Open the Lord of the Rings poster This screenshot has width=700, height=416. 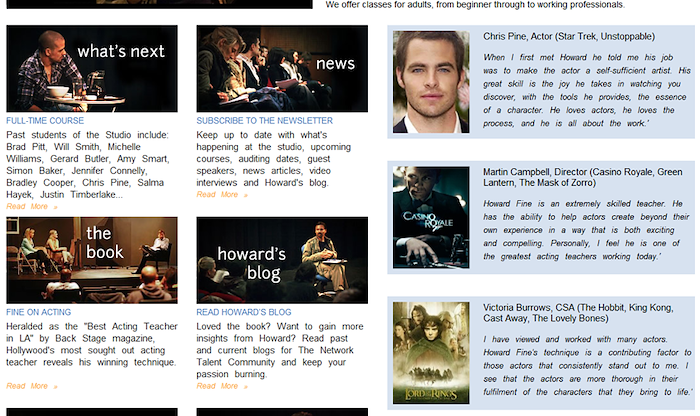tap(430, 352)
